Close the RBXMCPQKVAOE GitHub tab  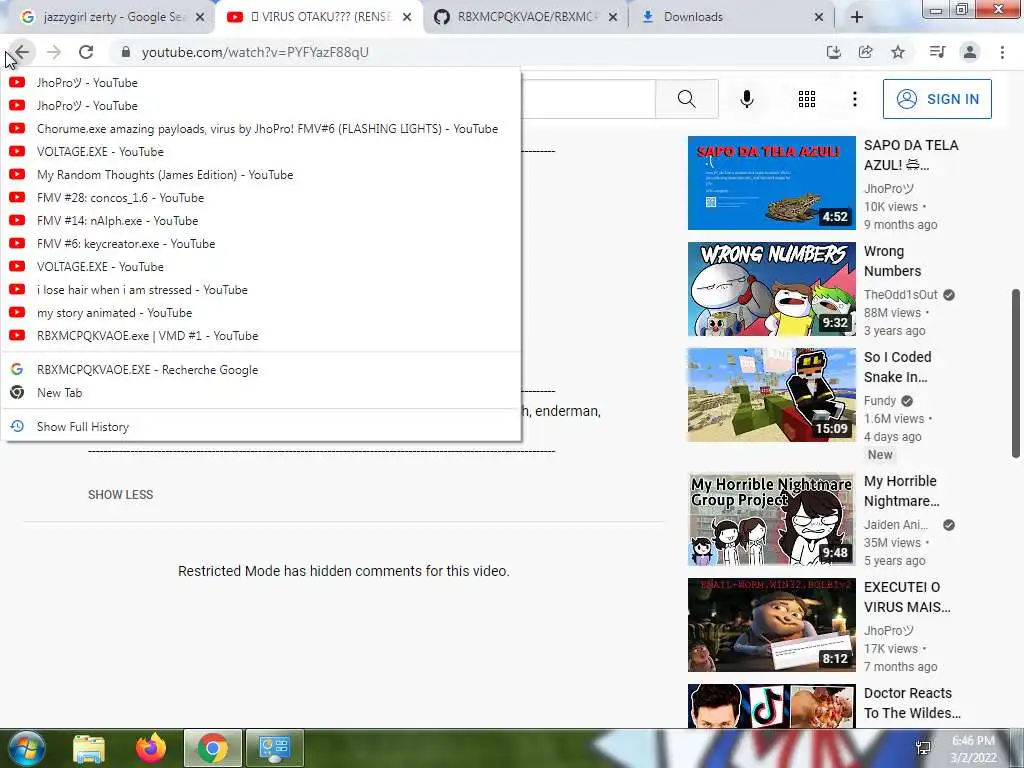[613, 18]
